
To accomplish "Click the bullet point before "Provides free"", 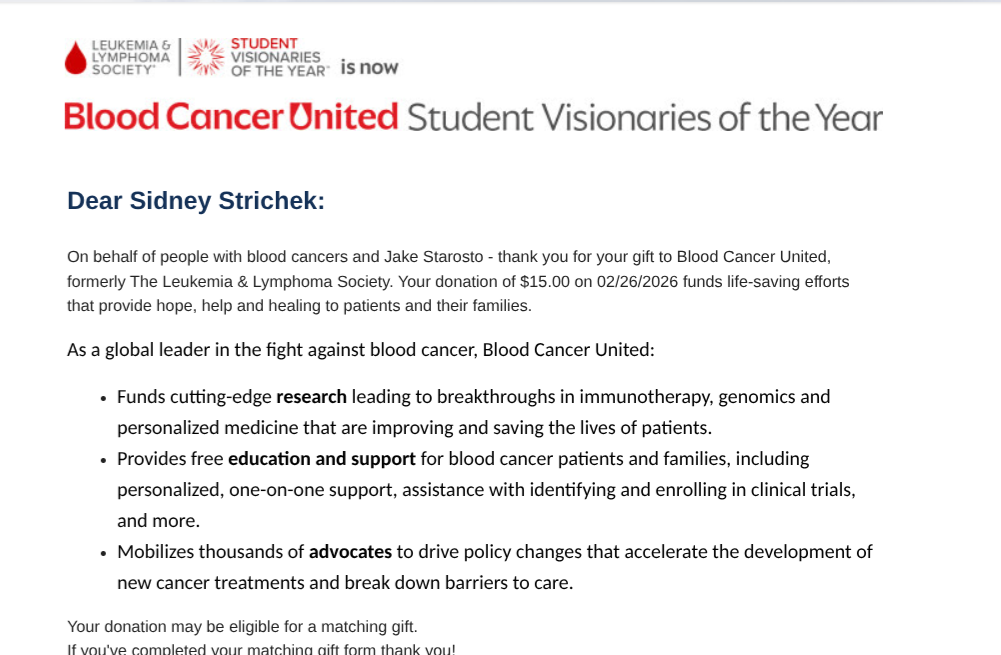I will click(103, 460).
